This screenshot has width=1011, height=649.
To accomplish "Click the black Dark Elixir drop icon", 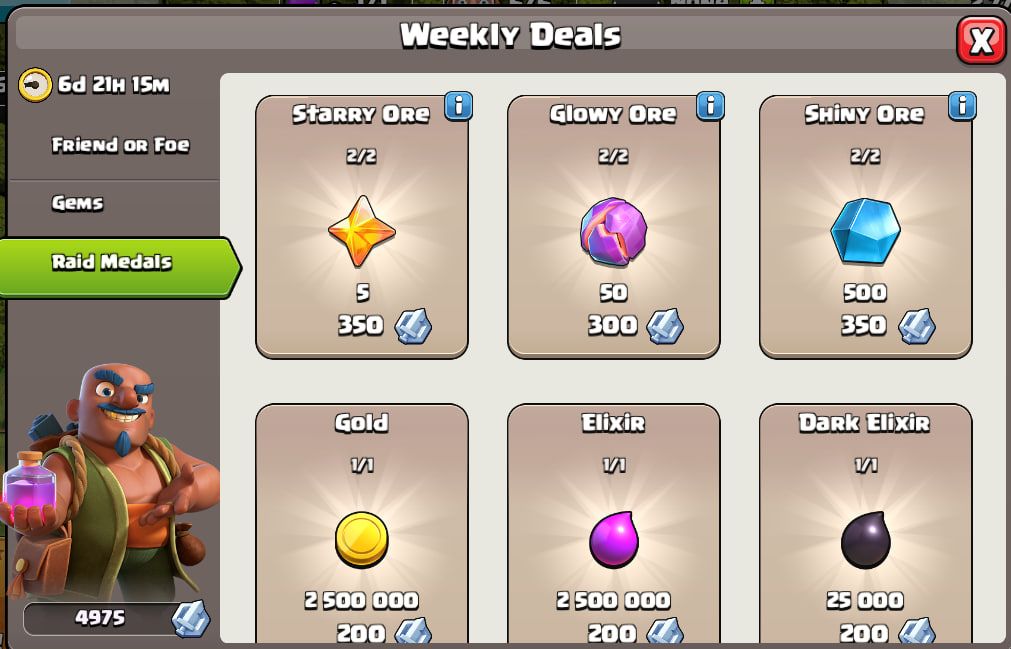I will tap(865, 539).
